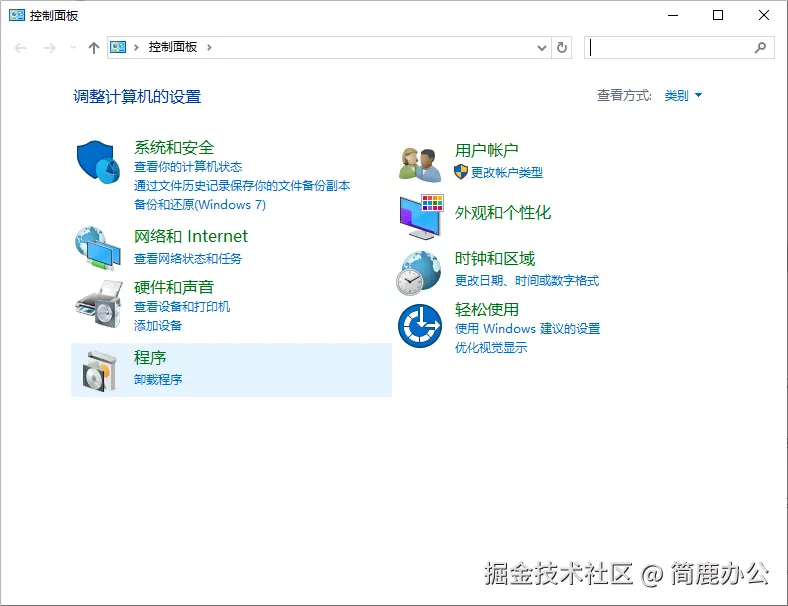Open the 类别 view mode dropdown

683,95
